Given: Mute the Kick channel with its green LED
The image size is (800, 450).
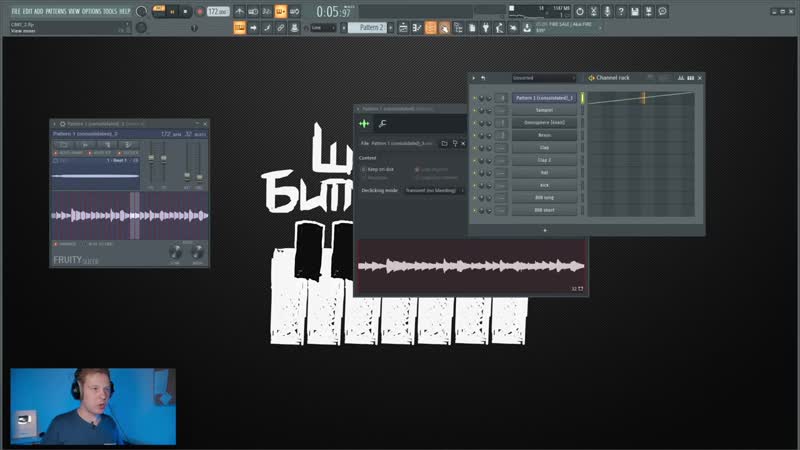Looking at the screenshot, I should coord(474,185).
